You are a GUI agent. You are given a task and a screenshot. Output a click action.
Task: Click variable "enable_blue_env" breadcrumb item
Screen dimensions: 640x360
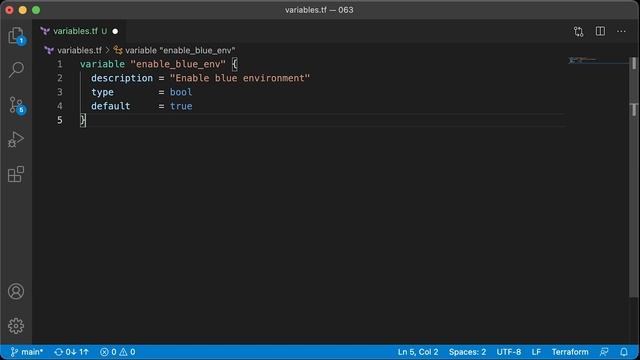[x=180, y=50]
